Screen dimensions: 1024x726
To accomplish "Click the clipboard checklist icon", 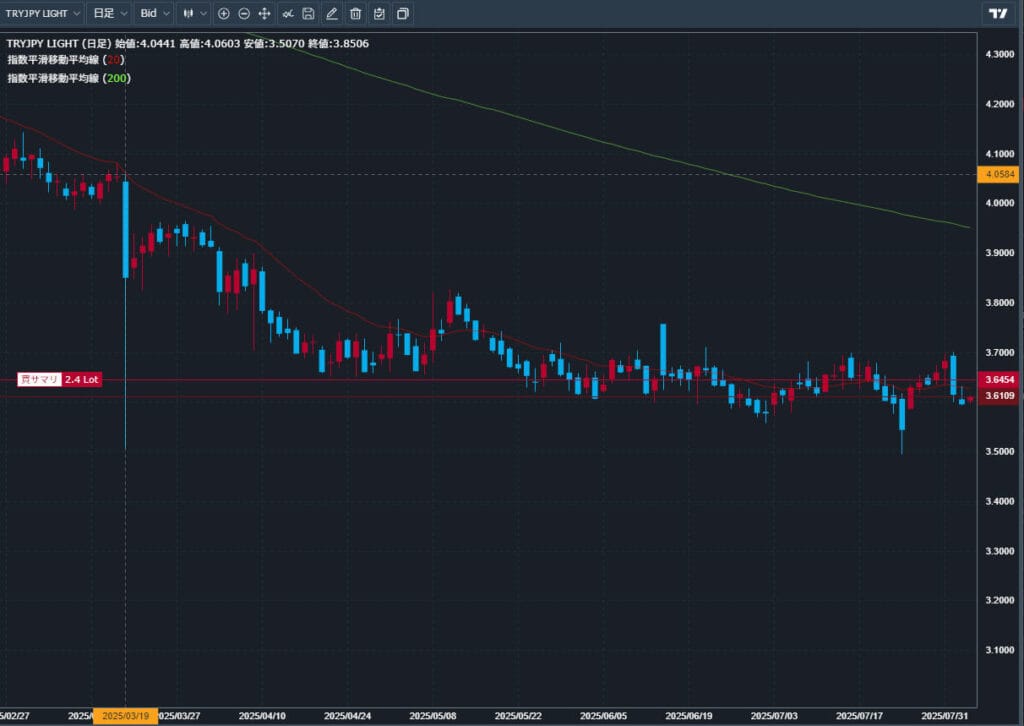I will click(x=378, y=13).
